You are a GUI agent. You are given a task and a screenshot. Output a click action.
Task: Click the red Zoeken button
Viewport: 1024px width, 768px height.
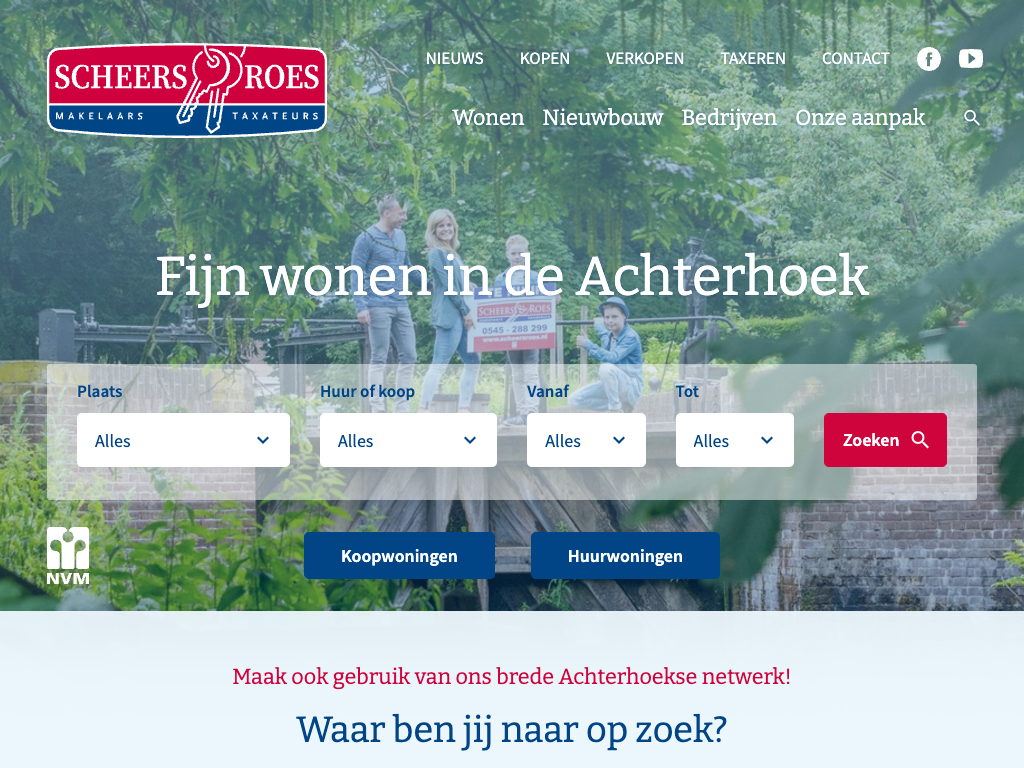click(x=885, y=440)
